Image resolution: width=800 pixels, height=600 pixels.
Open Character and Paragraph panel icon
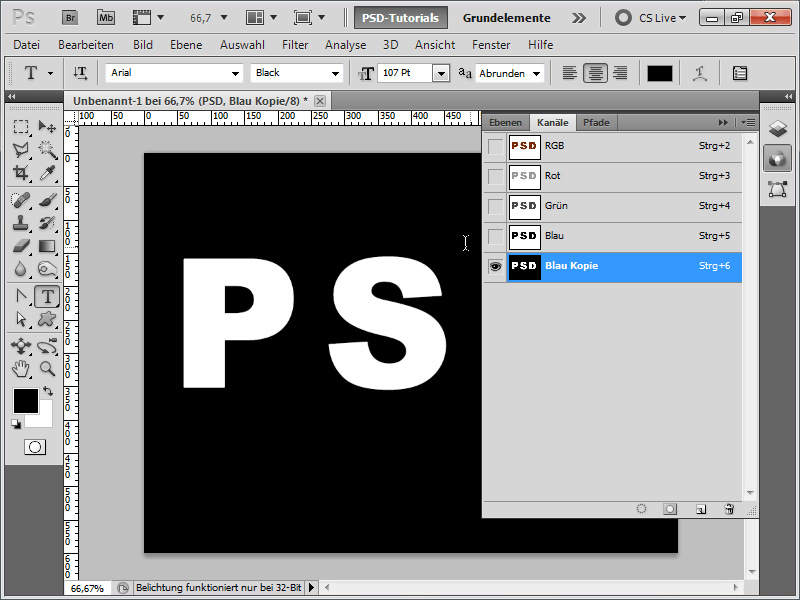point(740,73)
